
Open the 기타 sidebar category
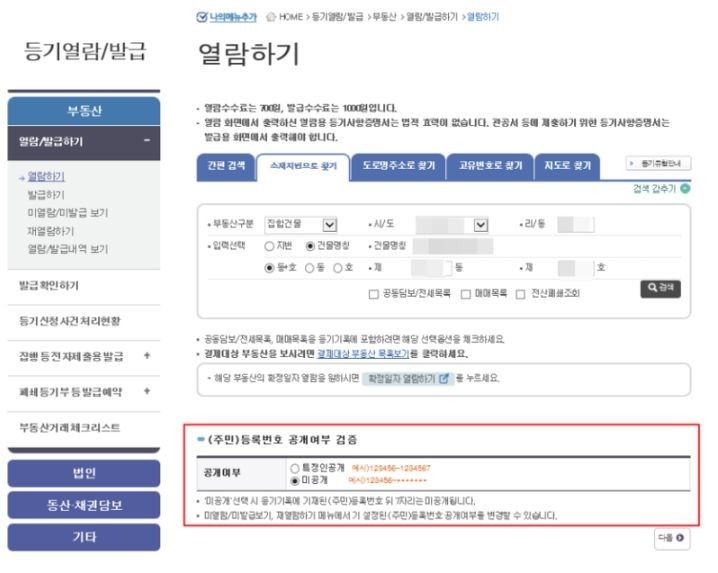click(84, 537)
